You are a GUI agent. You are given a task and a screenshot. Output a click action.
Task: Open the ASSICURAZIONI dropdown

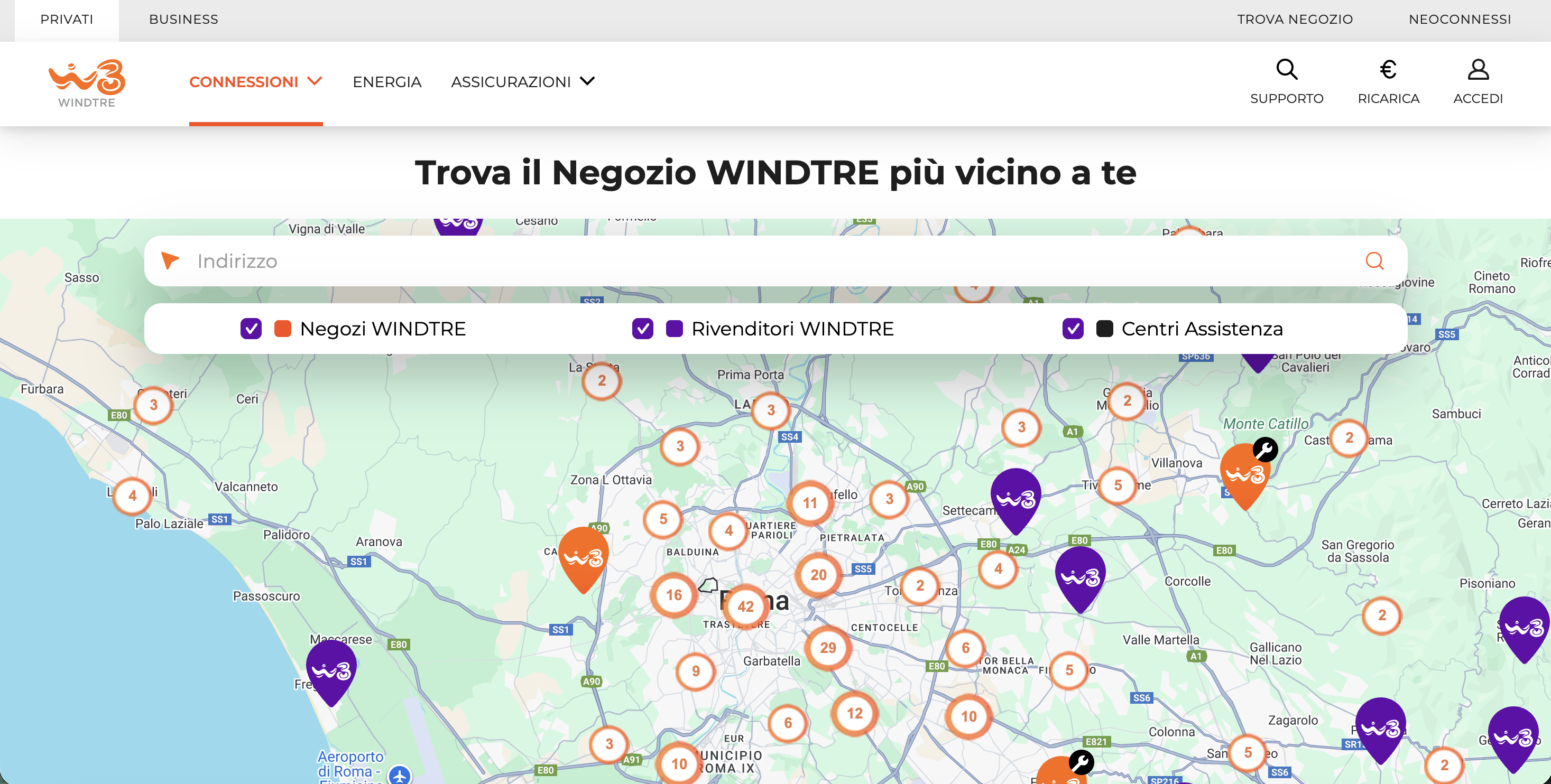pyautogui.click(x=511, y=82)
